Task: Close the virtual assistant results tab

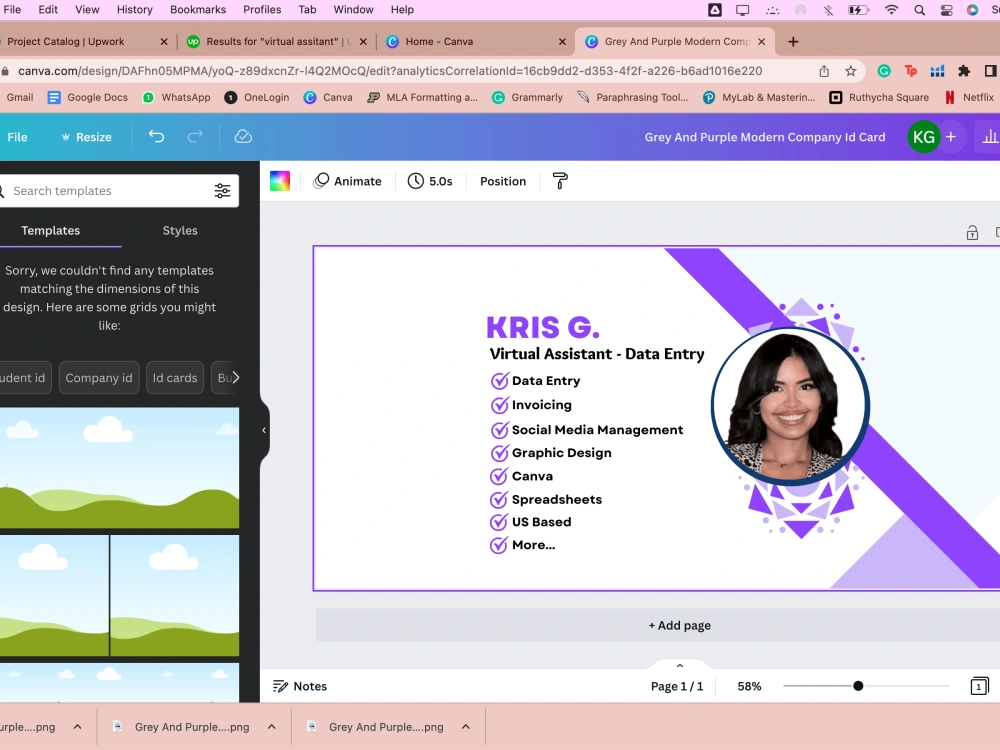Action: pyautogui.click(x=363, y=41)
